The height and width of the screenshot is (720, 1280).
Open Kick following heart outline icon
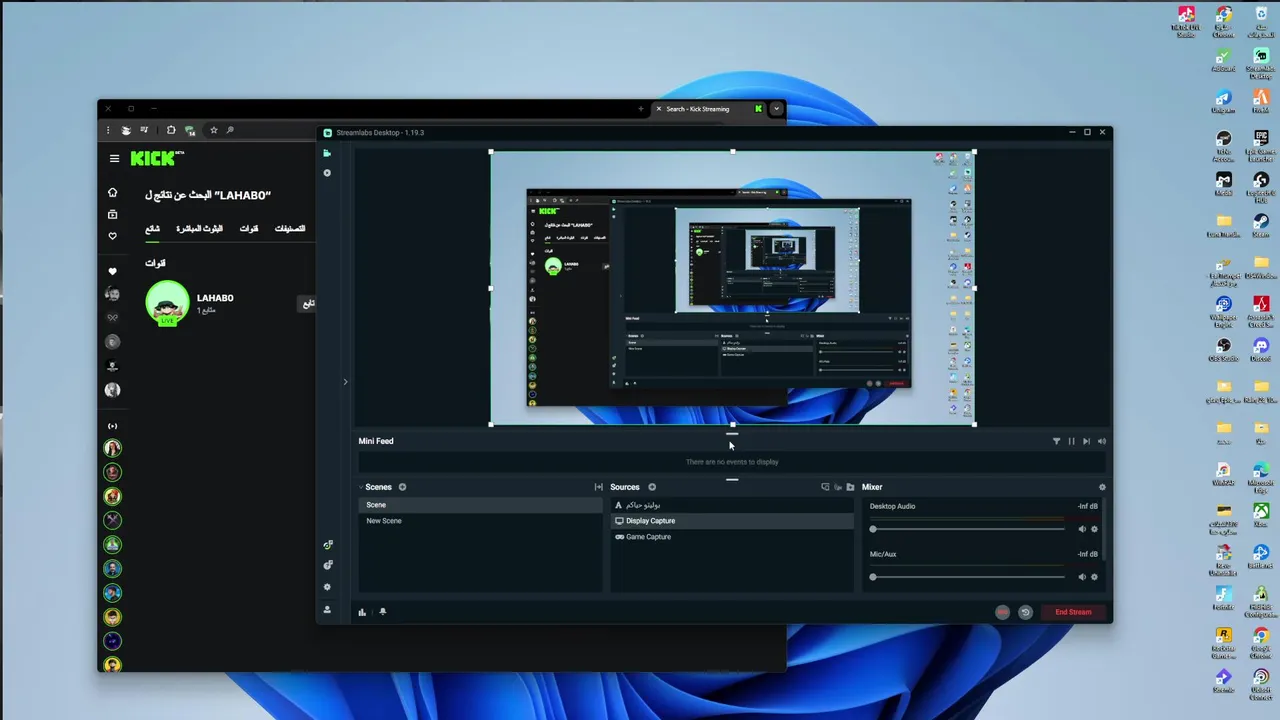(112, 236)
